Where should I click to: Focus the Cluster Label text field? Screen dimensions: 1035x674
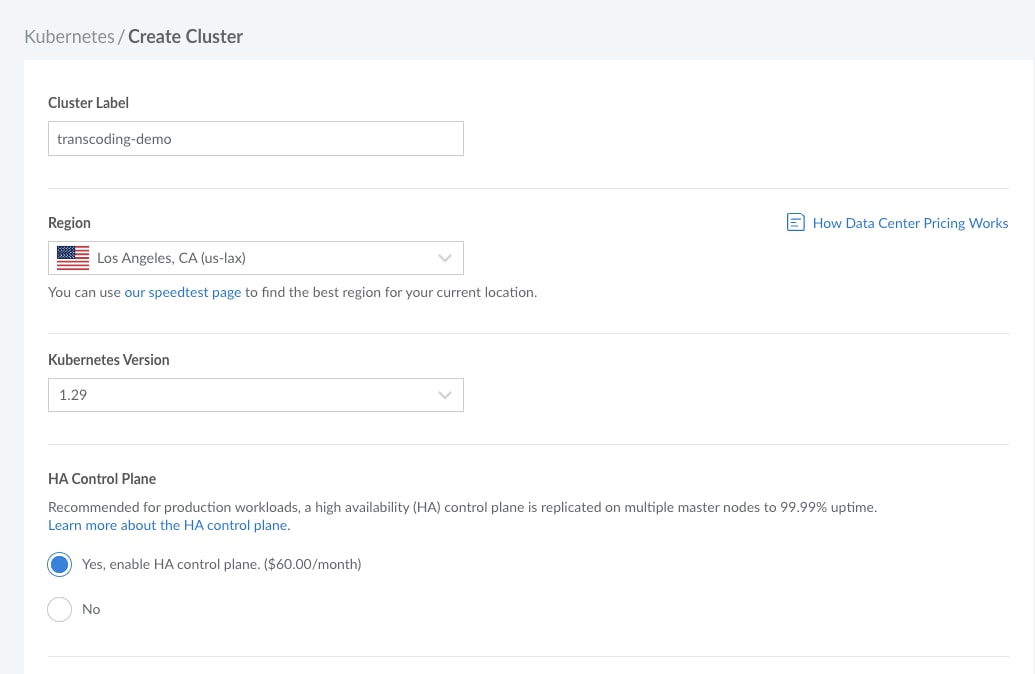[255, 139]
